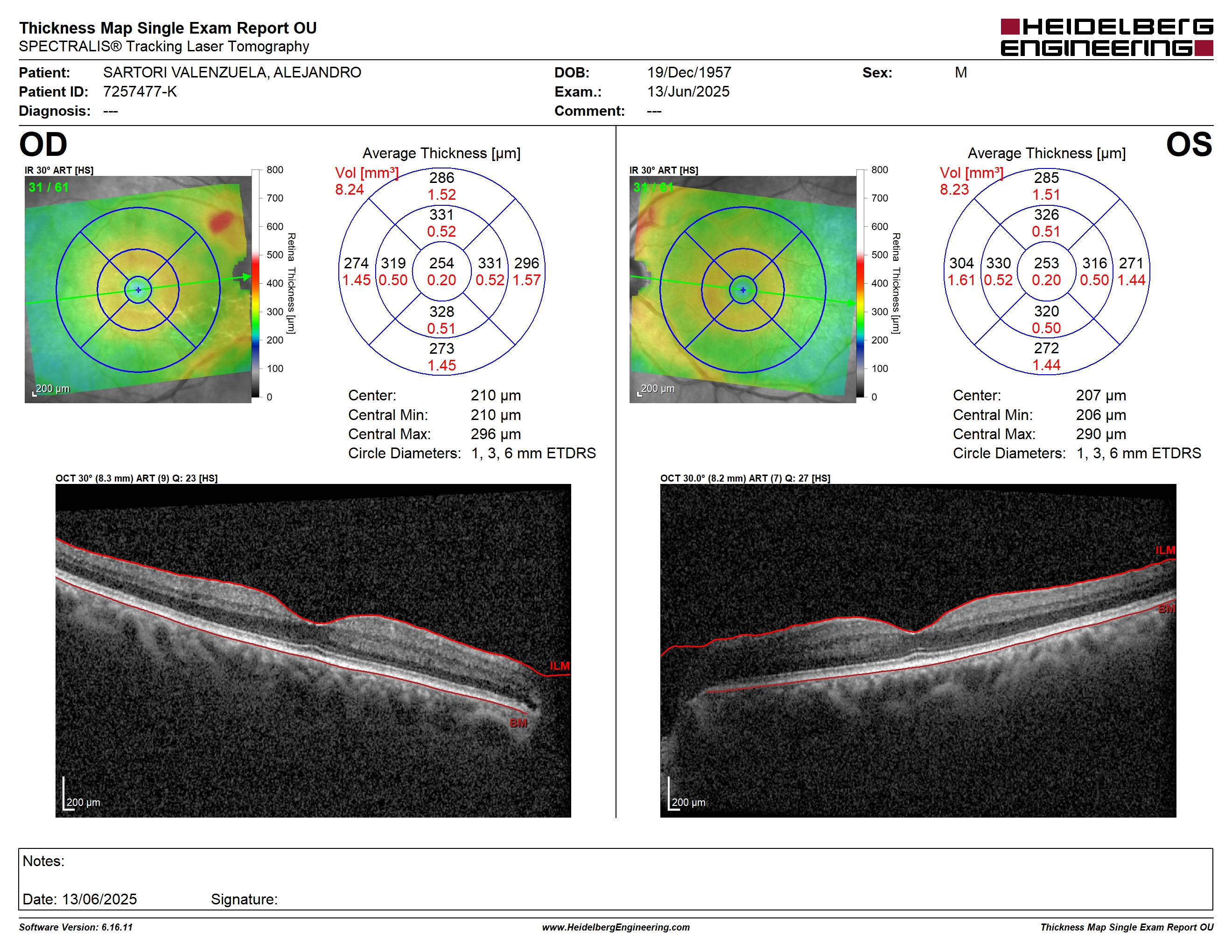This screenshot has height=952, width=1232.
Task: Click the OS inner left value 330
Action: 998,263
